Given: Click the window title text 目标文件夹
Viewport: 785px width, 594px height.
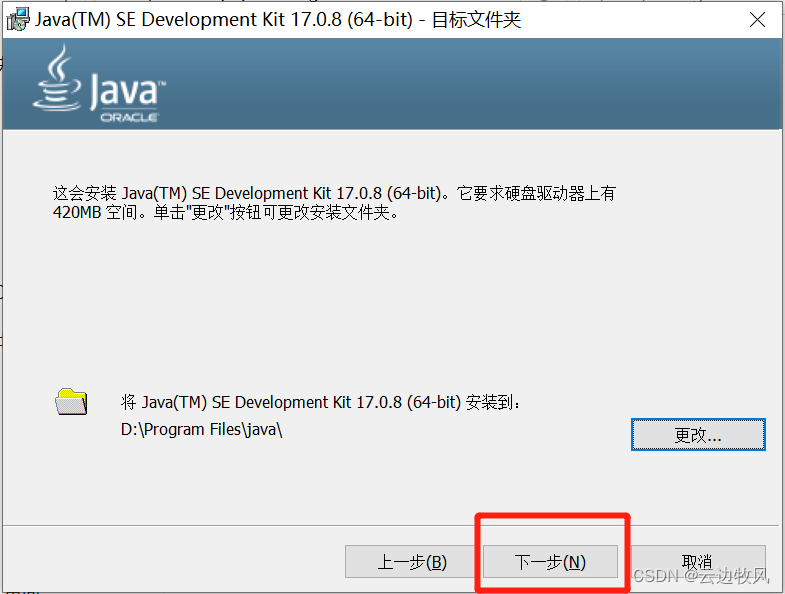Looking at the screenshot, I should pyautogui.click(x=476, y=20).
